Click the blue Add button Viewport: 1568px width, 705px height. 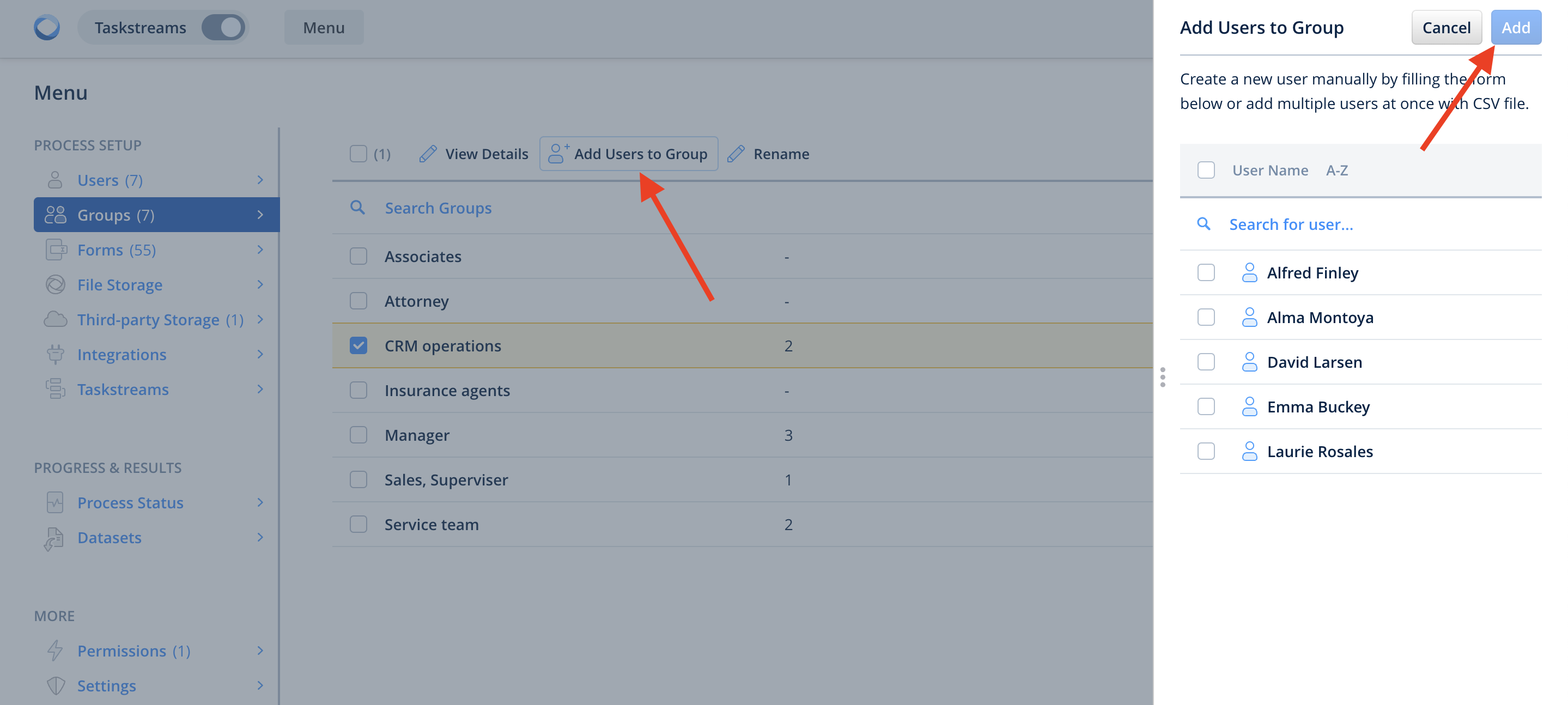pos(1515,27)
